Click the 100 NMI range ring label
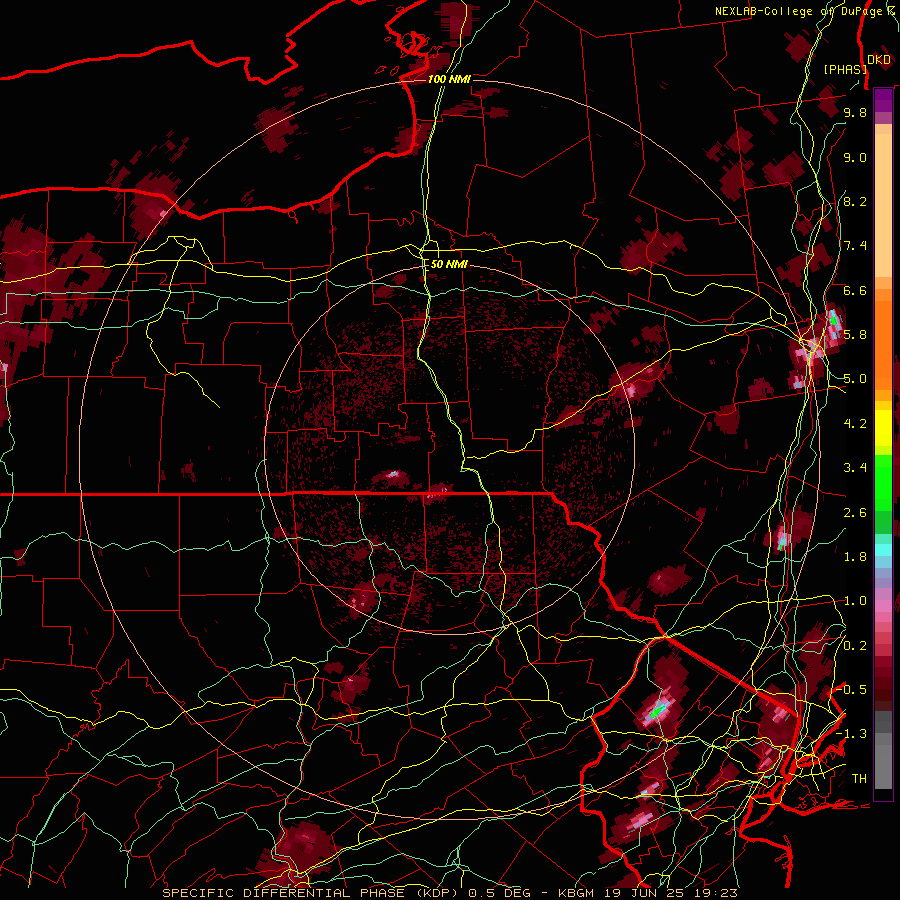The width and height of the screenshot is (900, 900). click(449, 79)
